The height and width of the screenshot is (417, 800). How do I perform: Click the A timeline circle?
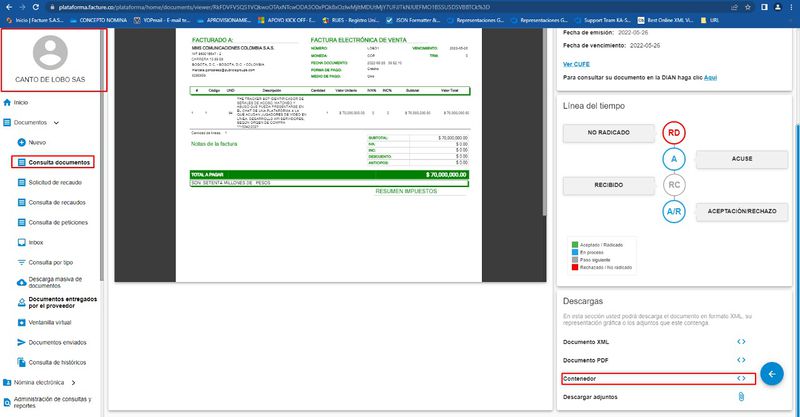pyautogui.click(x=674, y=159)
